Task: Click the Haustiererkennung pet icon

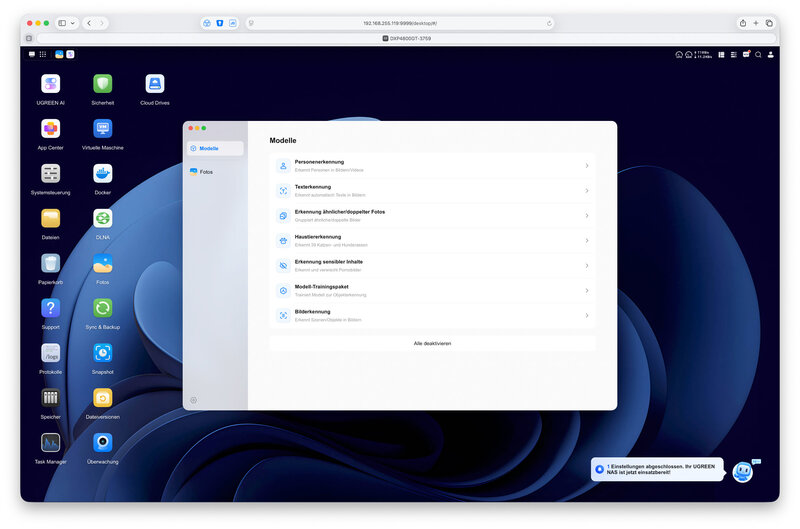Action: point(283,241)
